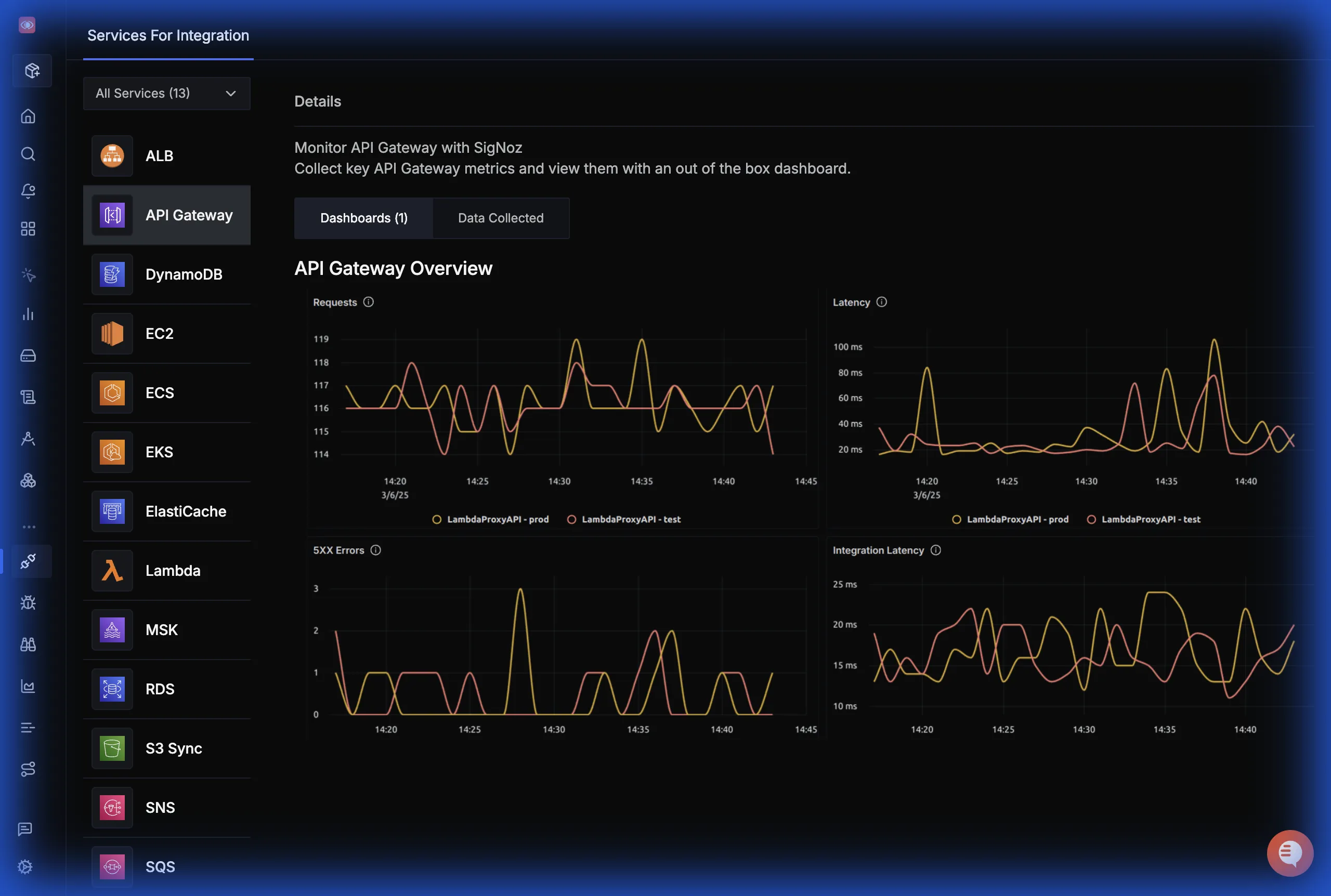Click the Latency panel info icon
Screen dimensions: 1331x896
point(882,302)
